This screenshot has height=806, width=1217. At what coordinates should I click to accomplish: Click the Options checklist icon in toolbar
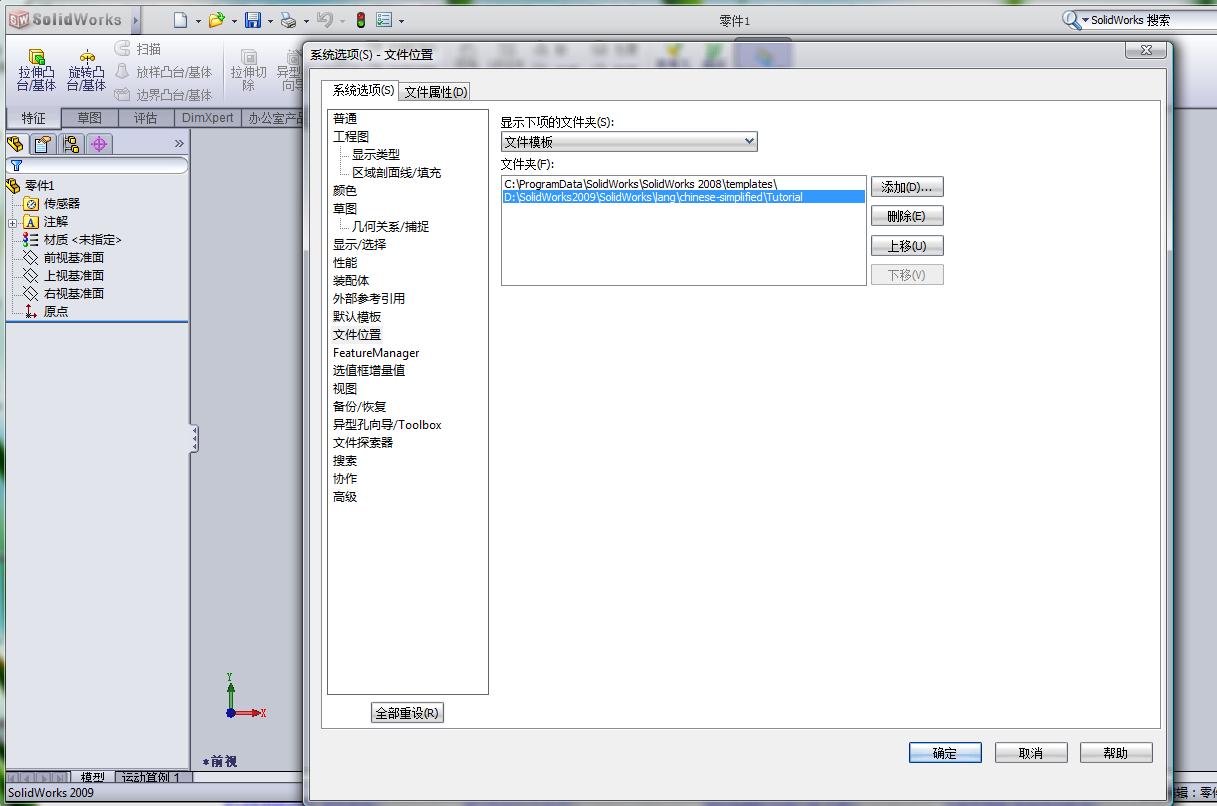[x=384, y=20]
